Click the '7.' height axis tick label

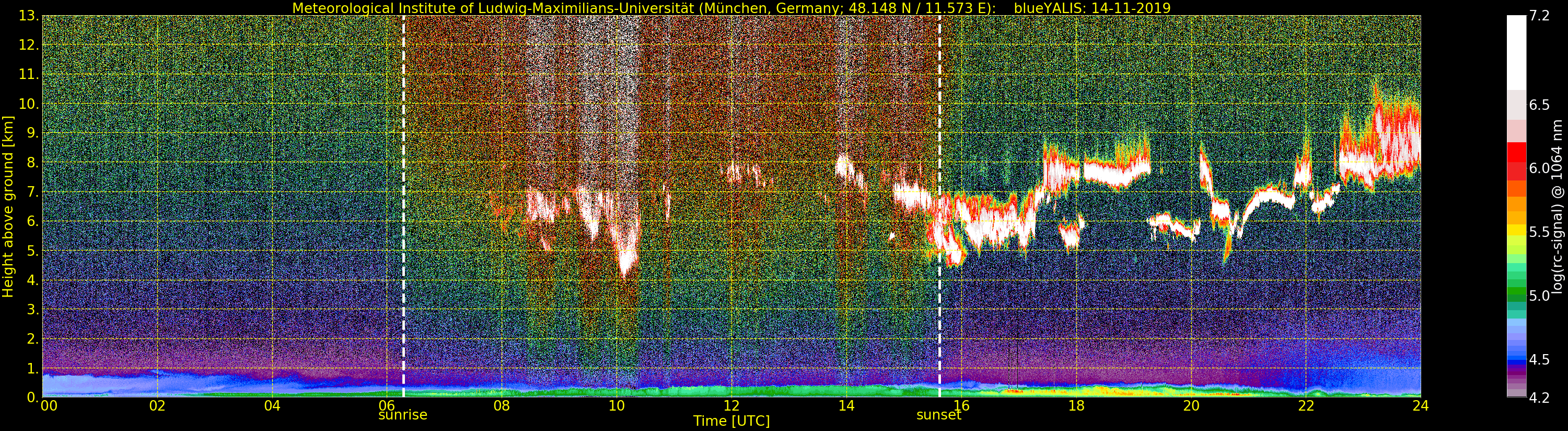point(33,192)
